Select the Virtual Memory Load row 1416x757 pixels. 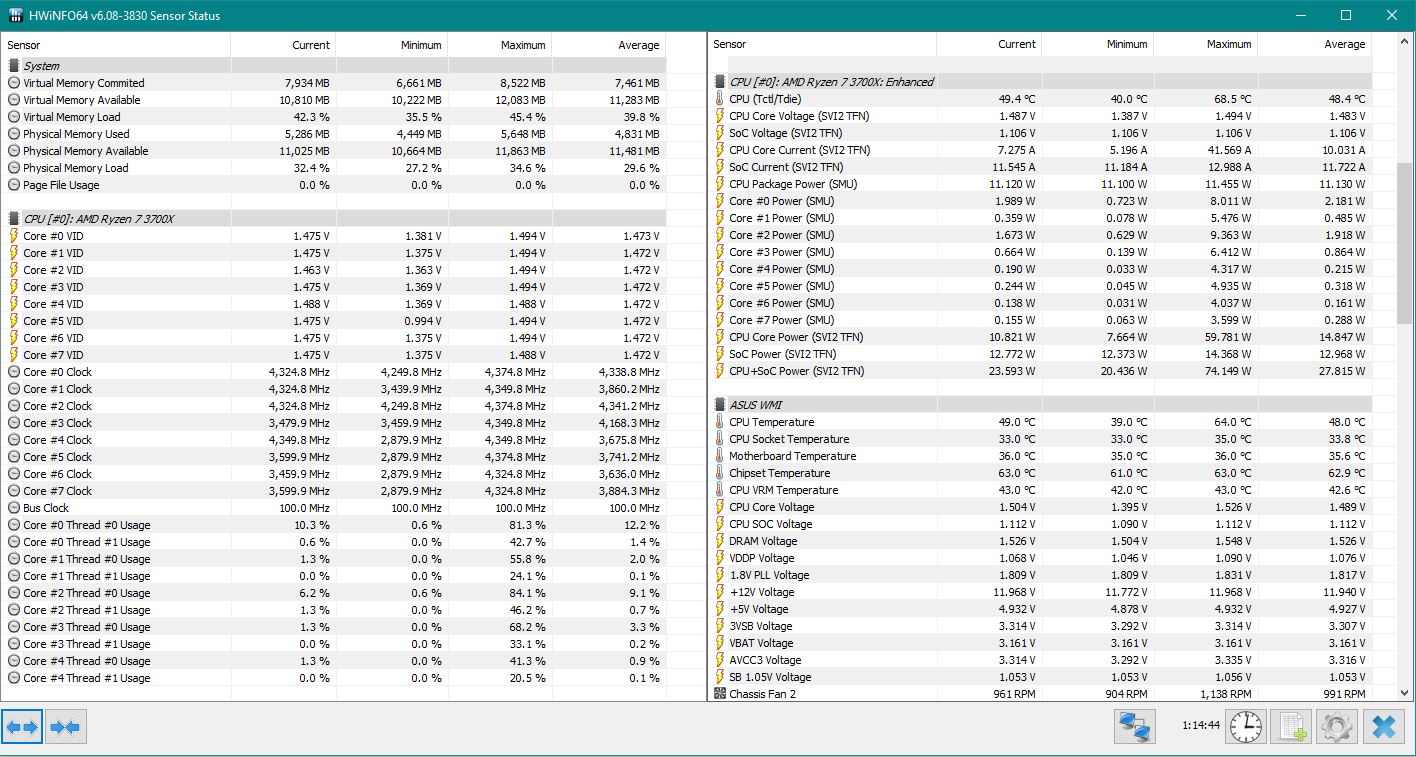tap(334, 117)
